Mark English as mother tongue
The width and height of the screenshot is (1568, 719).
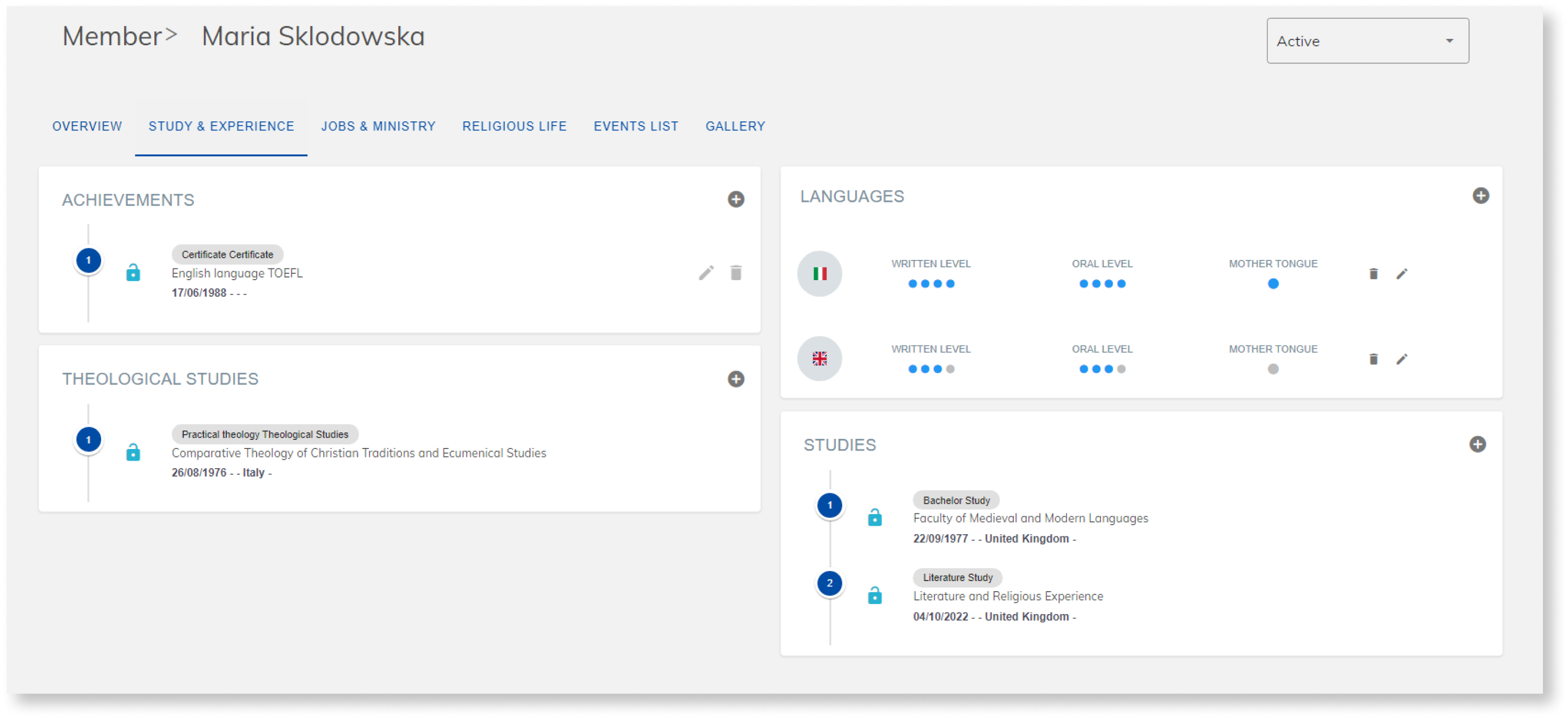pyautogui.click(x=1273, y=369)
